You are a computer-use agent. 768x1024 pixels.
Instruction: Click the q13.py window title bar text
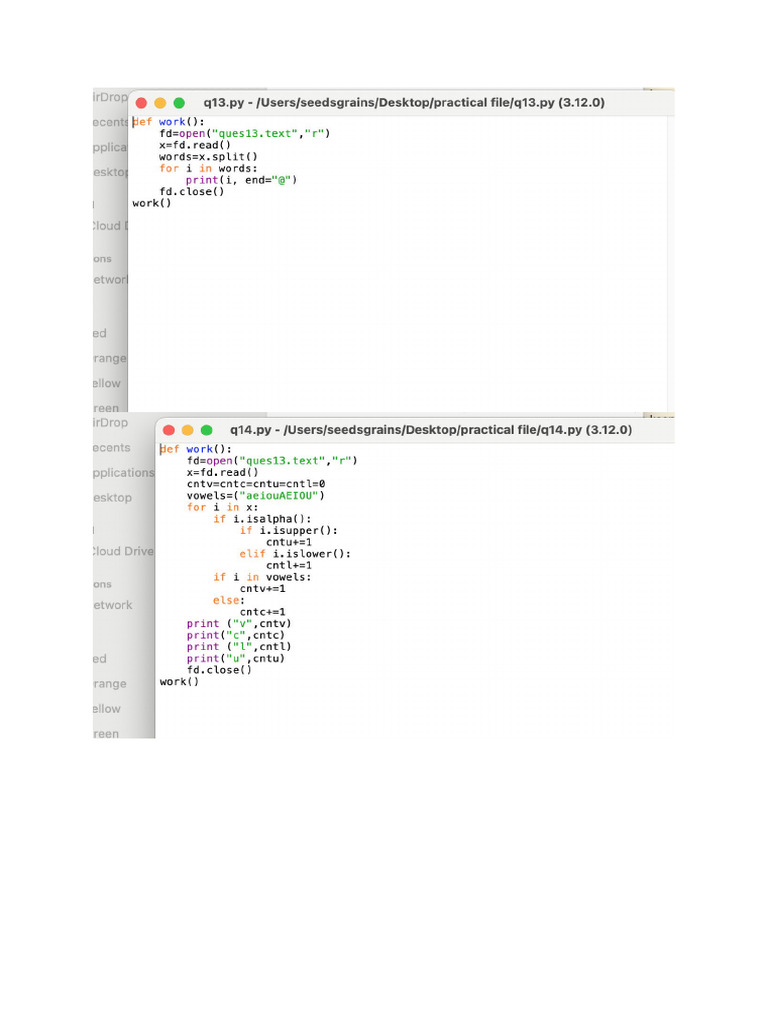[x=403, y=103]
